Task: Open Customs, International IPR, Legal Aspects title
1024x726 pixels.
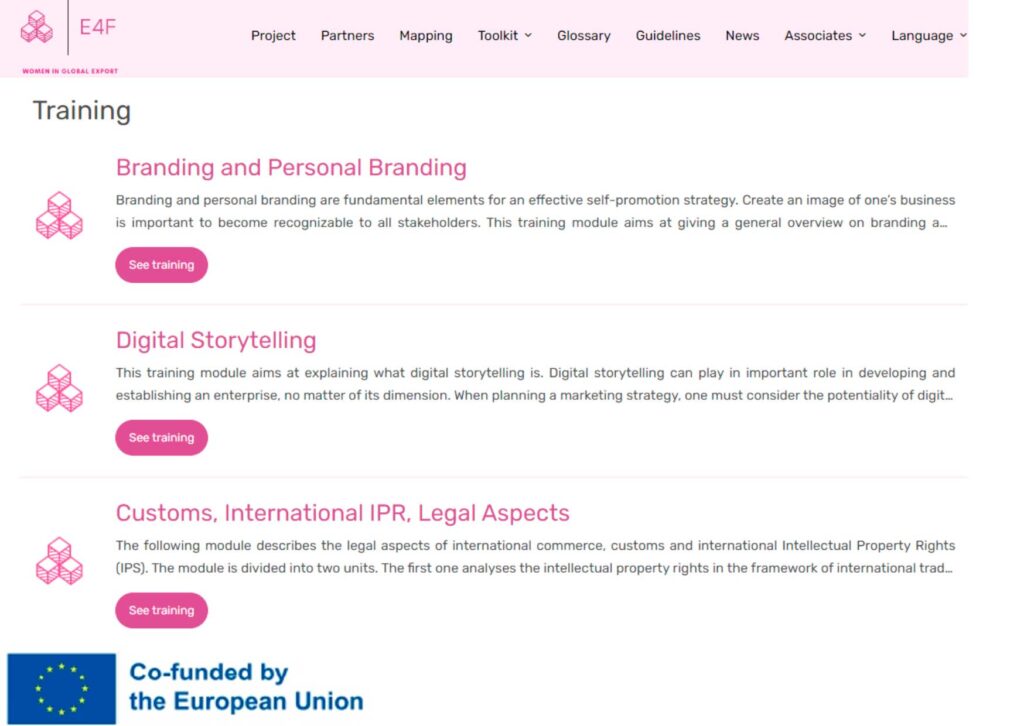Action: click(x=343, y=513)
